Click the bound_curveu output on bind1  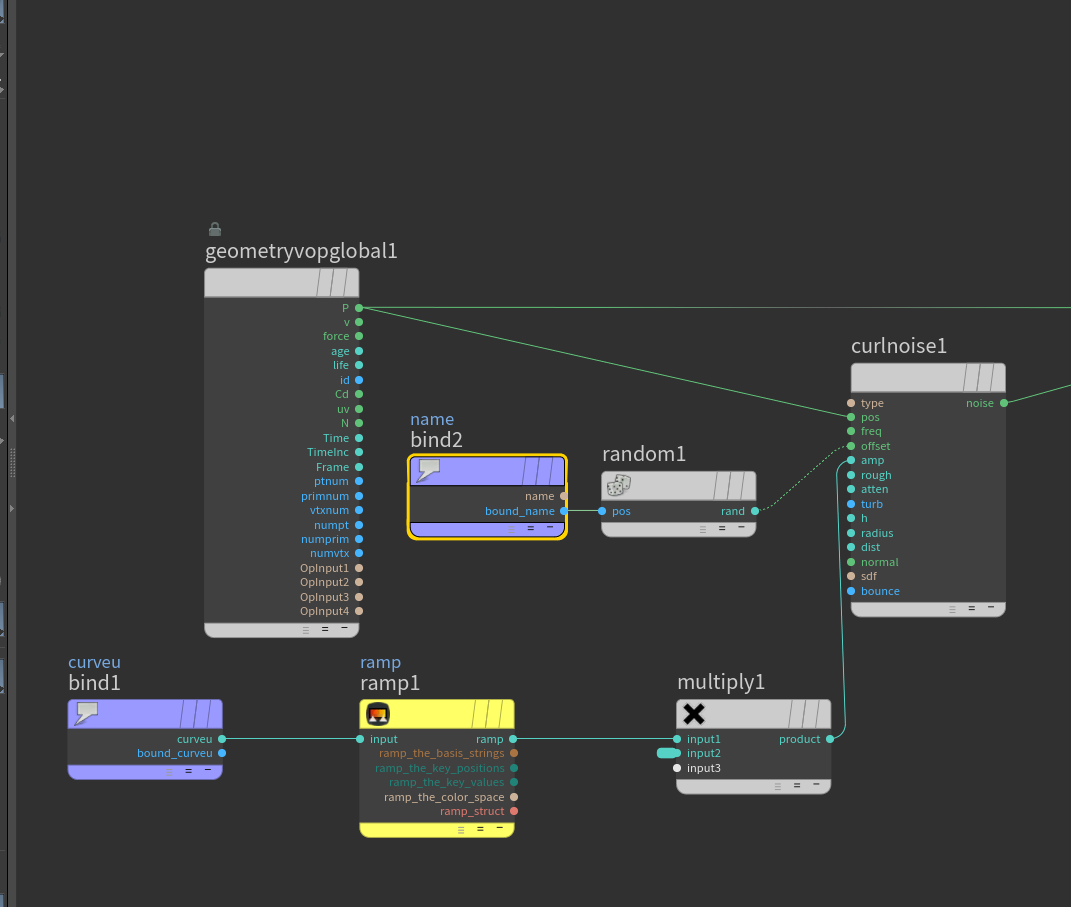click(x=222, y=753)
